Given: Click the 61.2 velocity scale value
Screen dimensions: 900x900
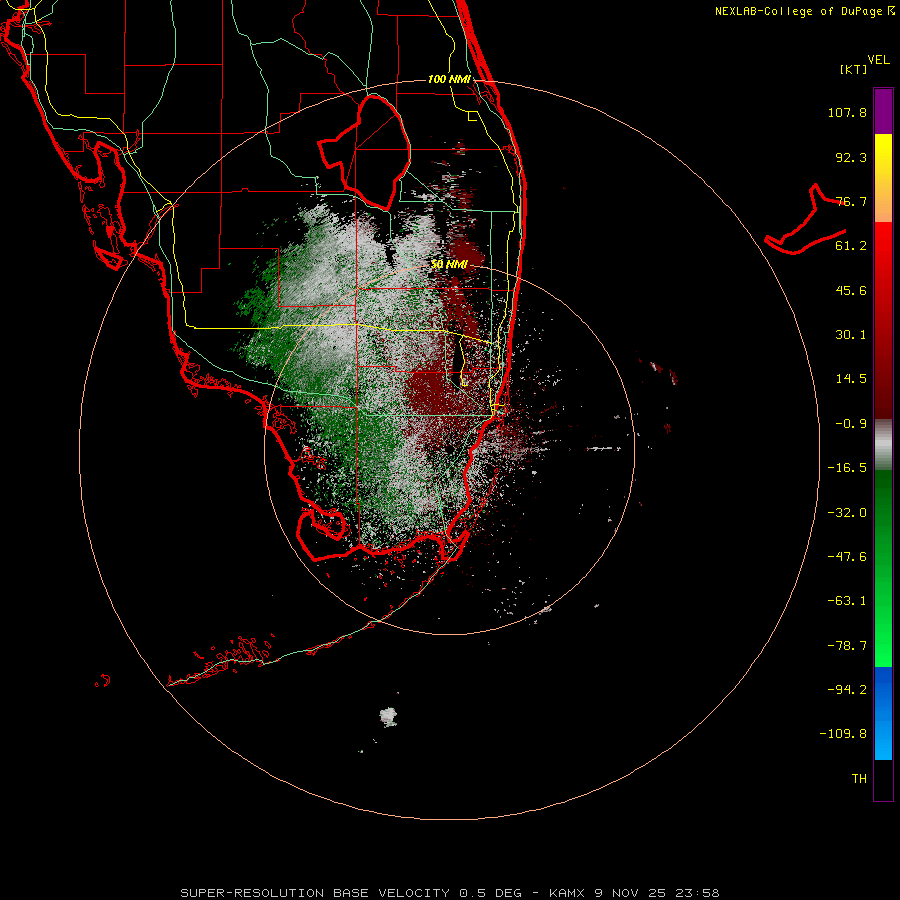Looking at the screenshot, I should 851,246.
